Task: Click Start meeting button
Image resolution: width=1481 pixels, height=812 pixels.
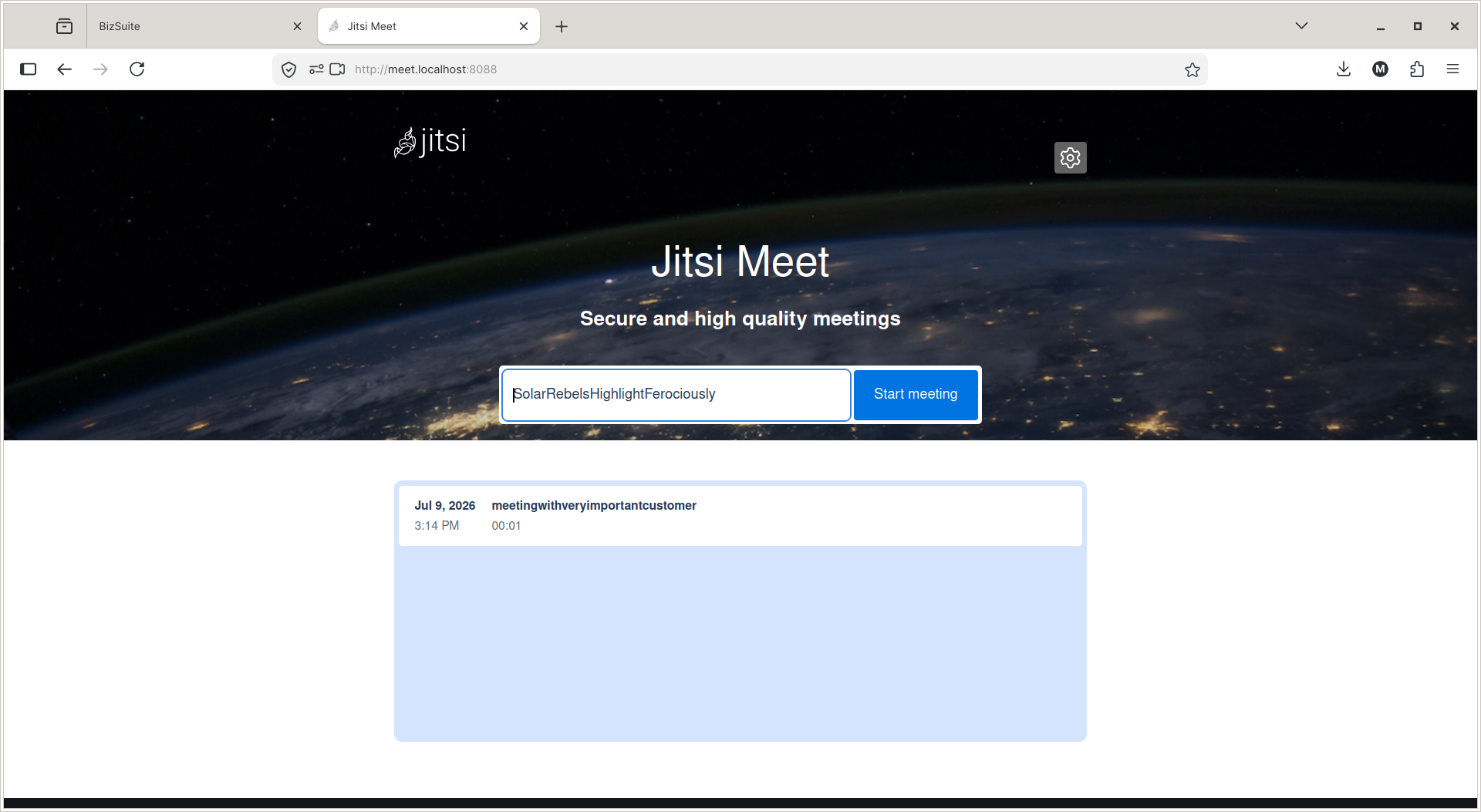Action: [x=916, y=394]
